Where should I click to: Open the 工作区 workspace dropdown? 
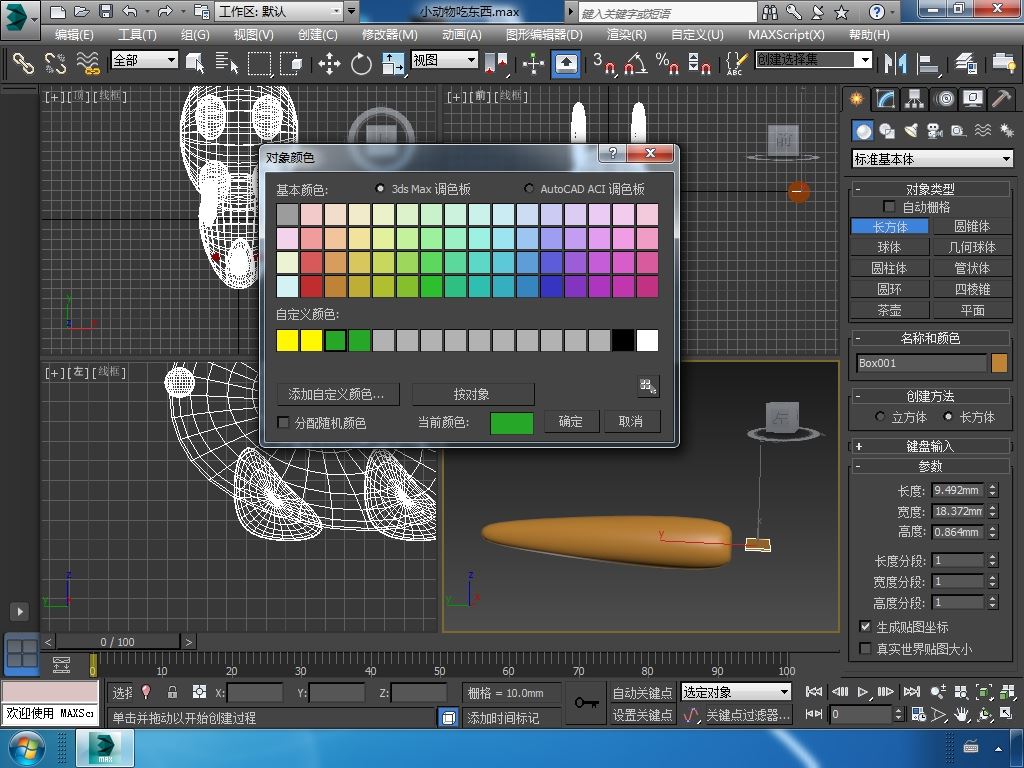[x=280, y=11]
